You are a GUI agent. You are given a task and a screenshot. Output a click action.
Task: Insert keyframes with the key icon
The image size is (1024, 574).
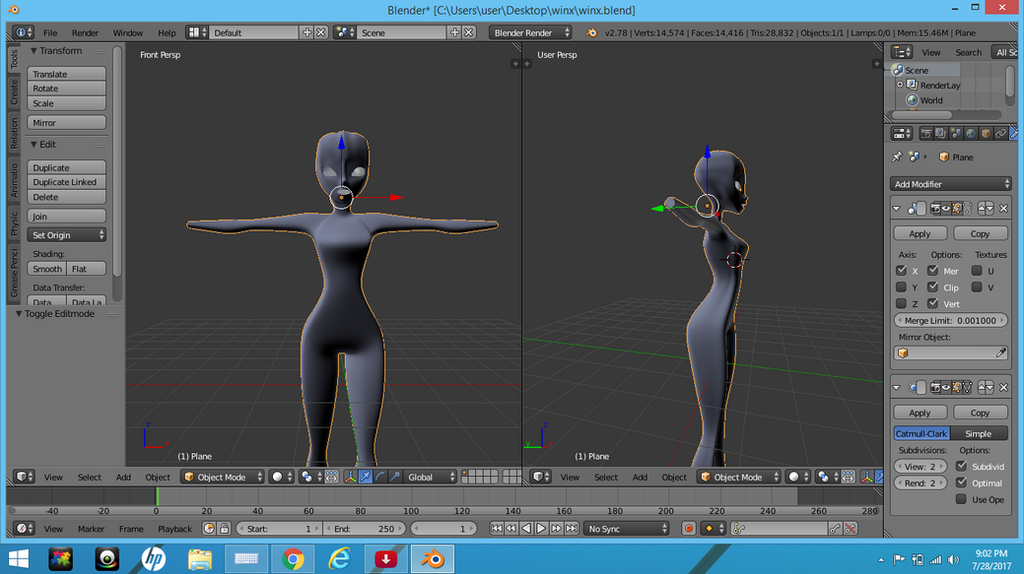(835, 529)
